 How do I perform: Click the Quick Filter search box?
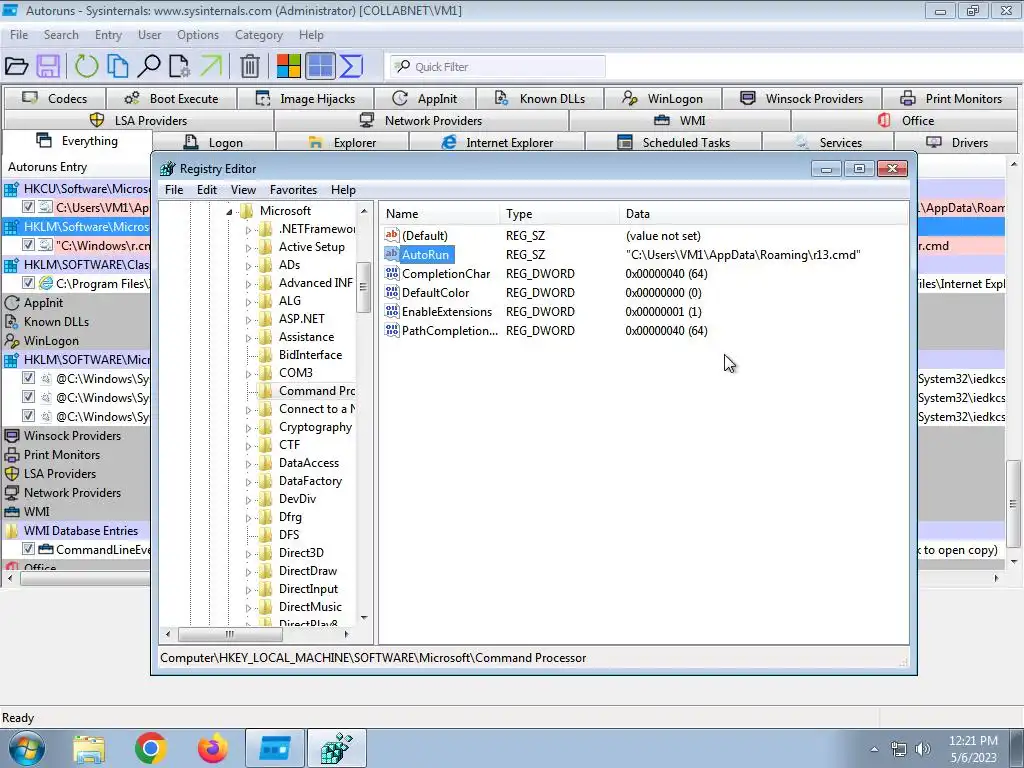498,67
